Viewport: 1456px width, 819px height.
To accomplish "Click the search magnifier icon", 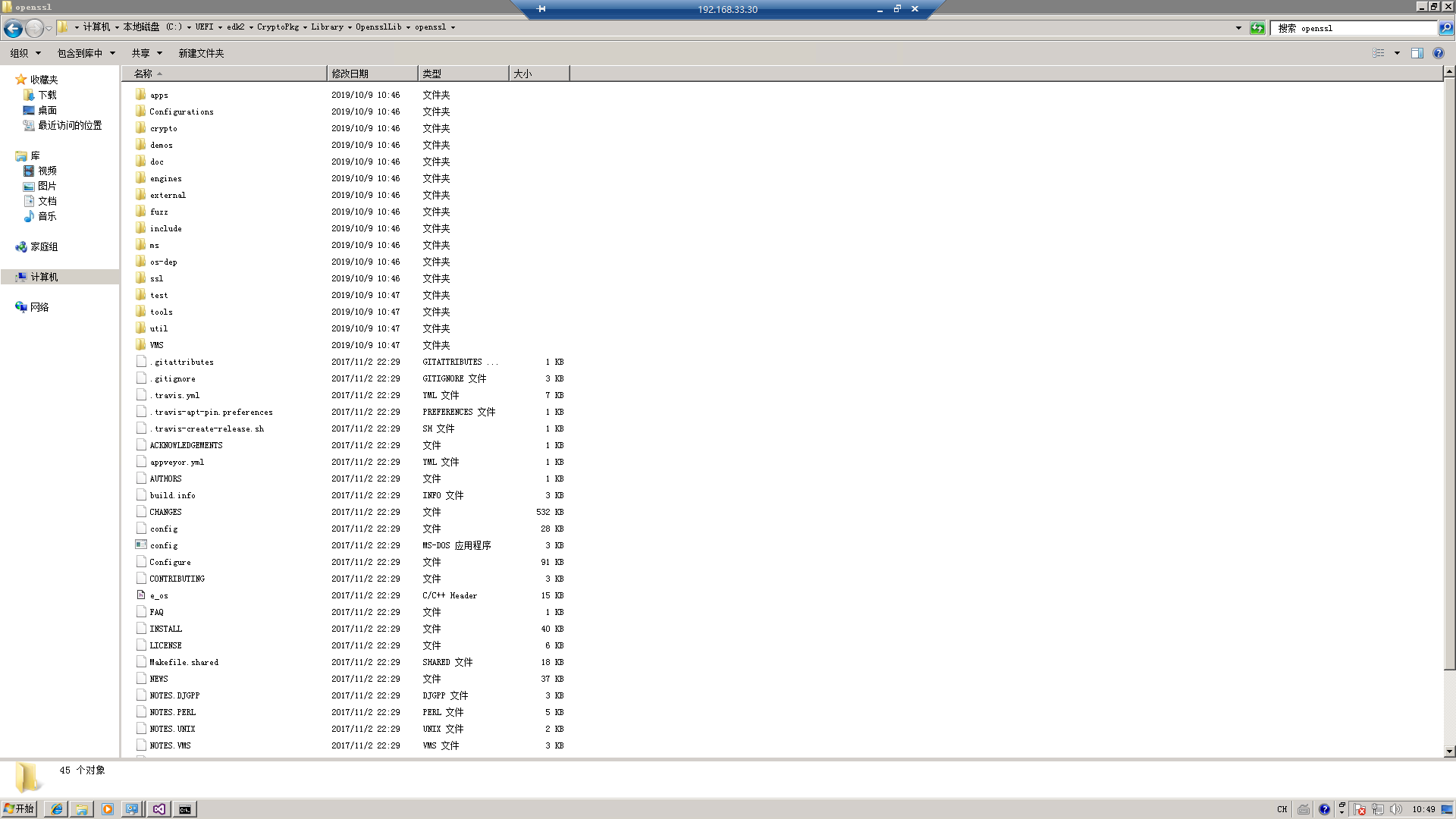I will (1446, 28).
